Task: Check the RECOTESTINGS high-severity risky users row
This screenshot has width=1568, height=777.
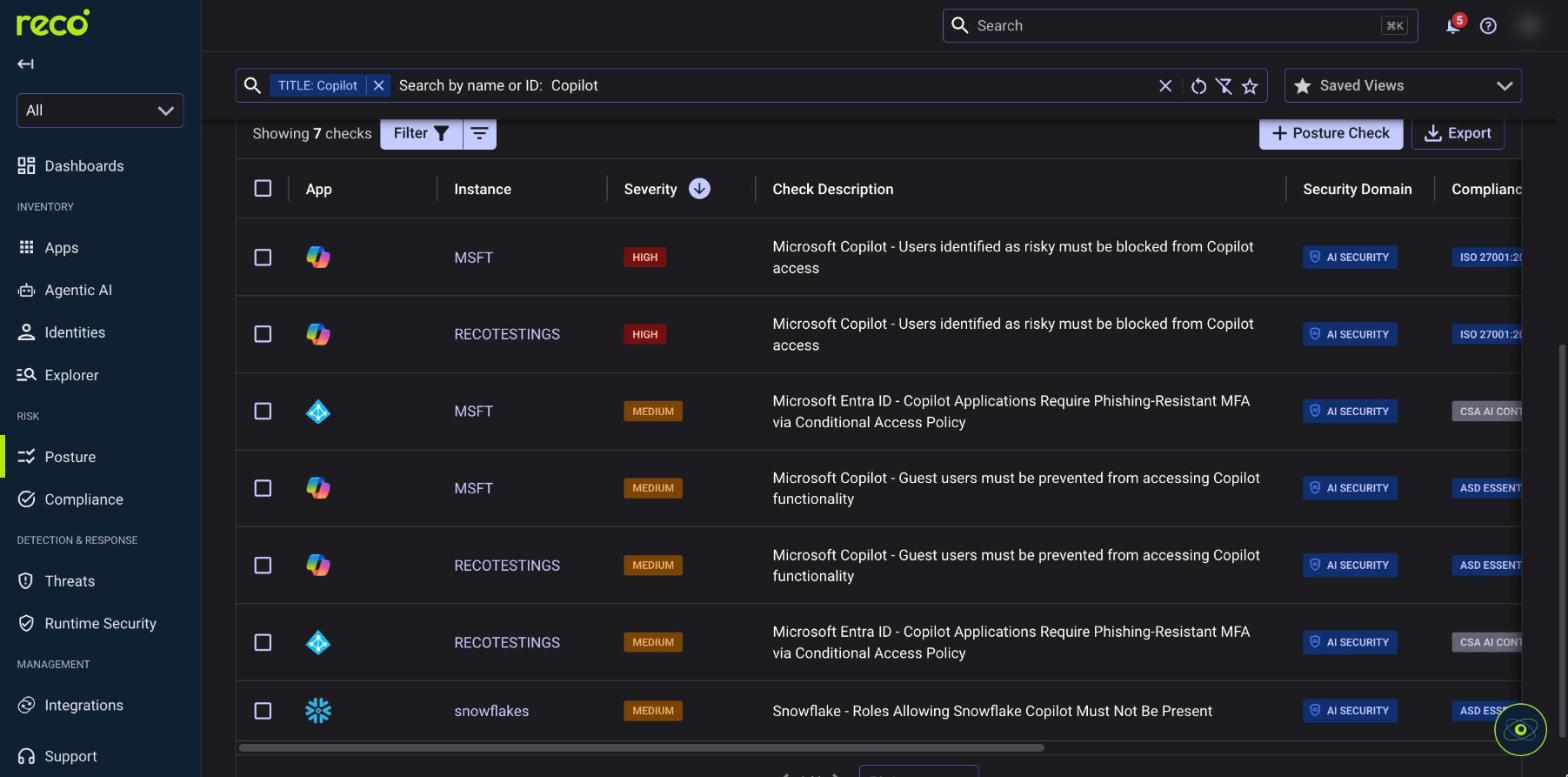Action: coord(263,334)
